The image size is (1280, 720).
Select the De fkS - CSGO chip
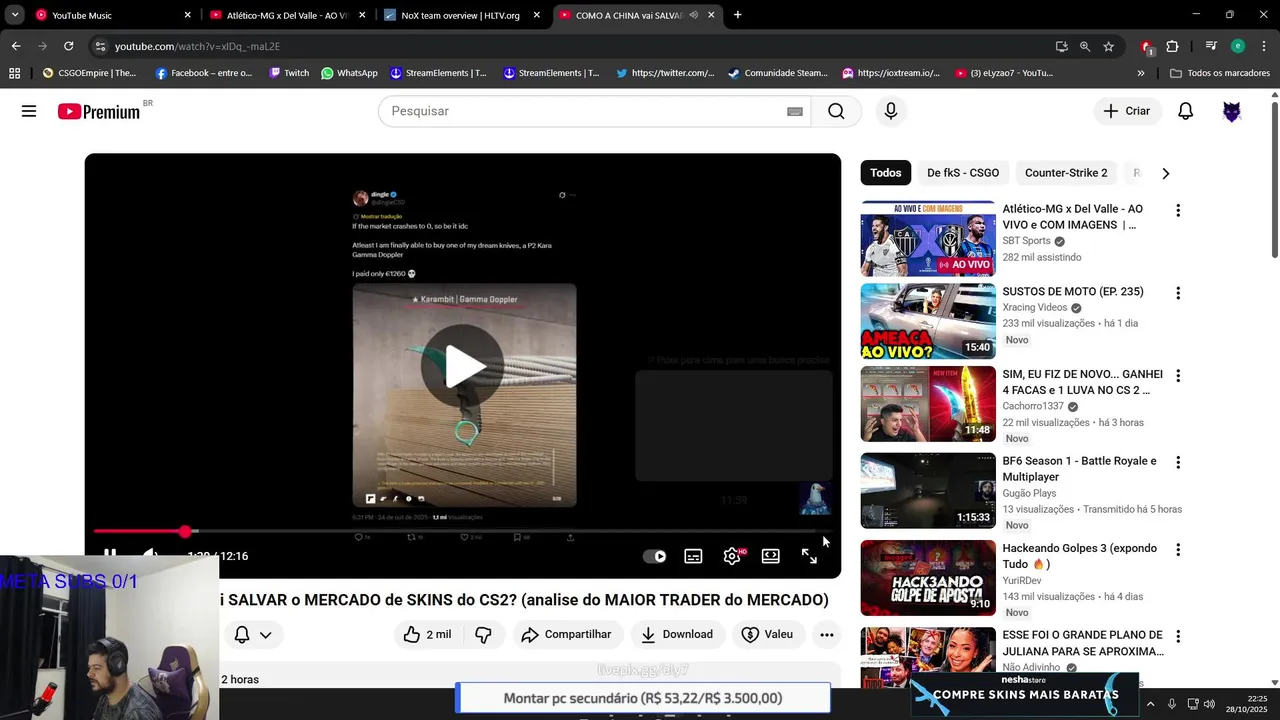[x=963, y=173]
